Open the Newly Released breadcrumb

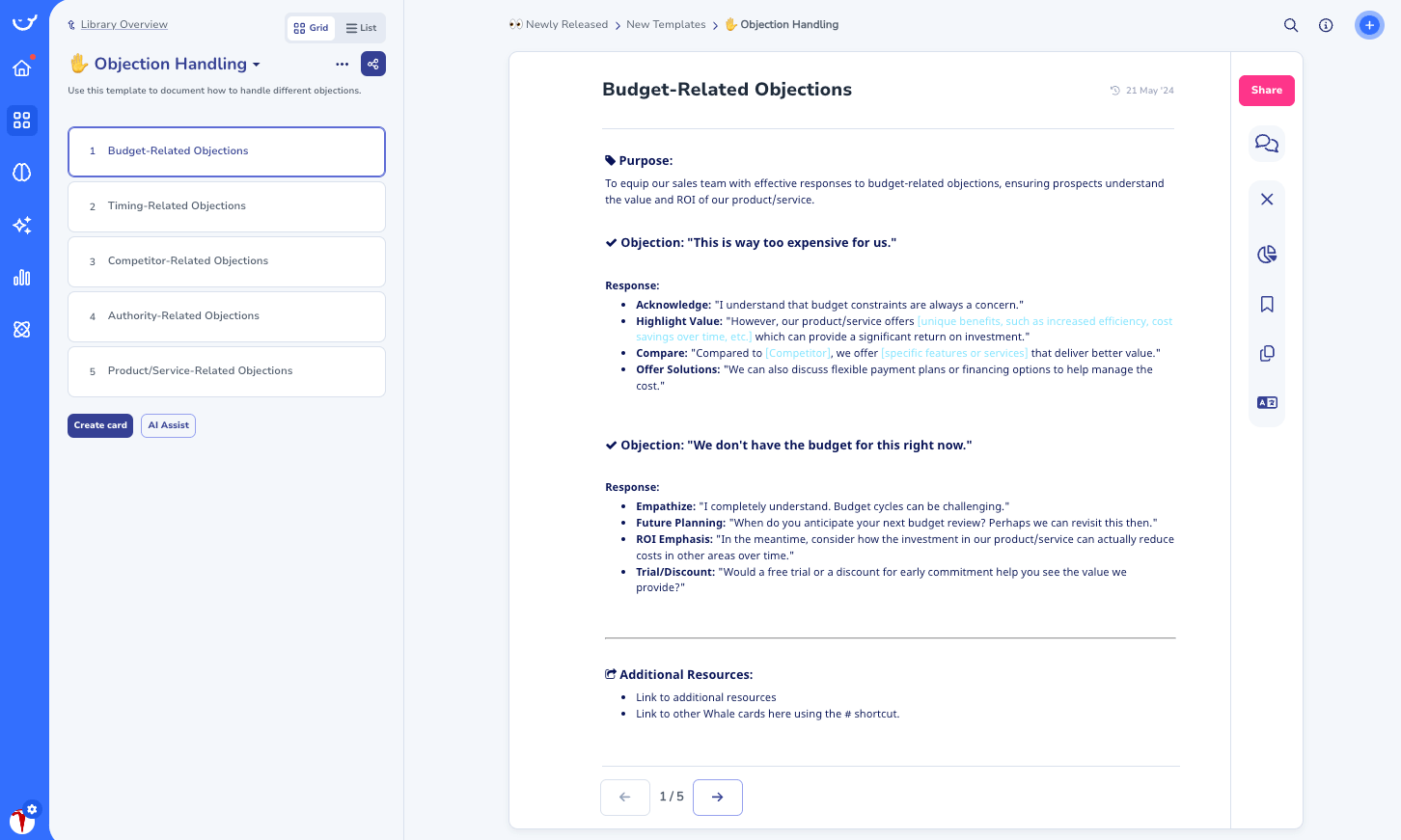click(565, 24)
